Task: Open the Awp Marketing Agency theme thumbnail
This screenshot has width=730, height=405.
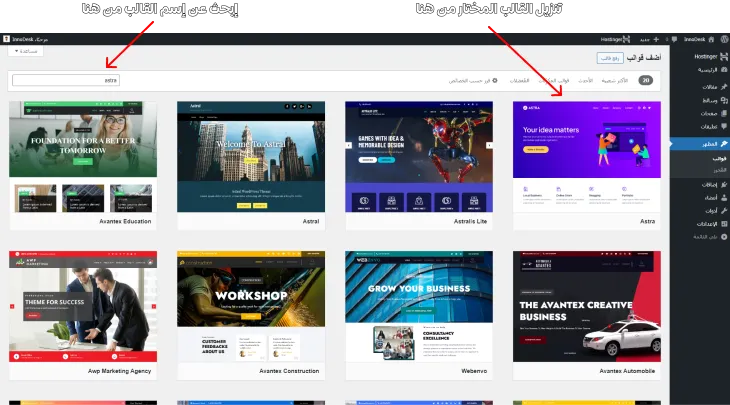Action: point(83,306)
